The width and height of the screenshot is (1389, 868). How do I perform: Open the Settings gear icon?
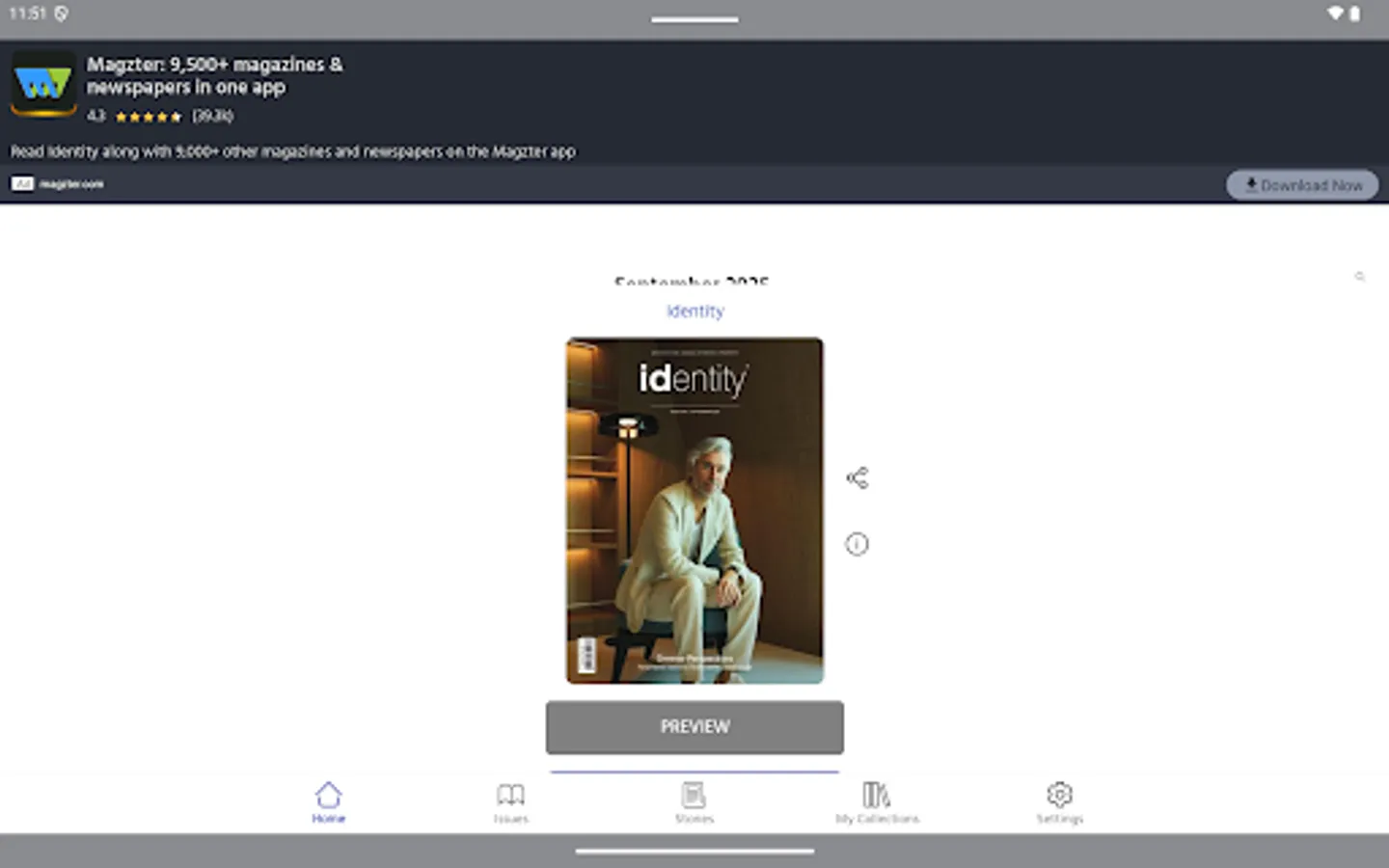(1059, 794)
